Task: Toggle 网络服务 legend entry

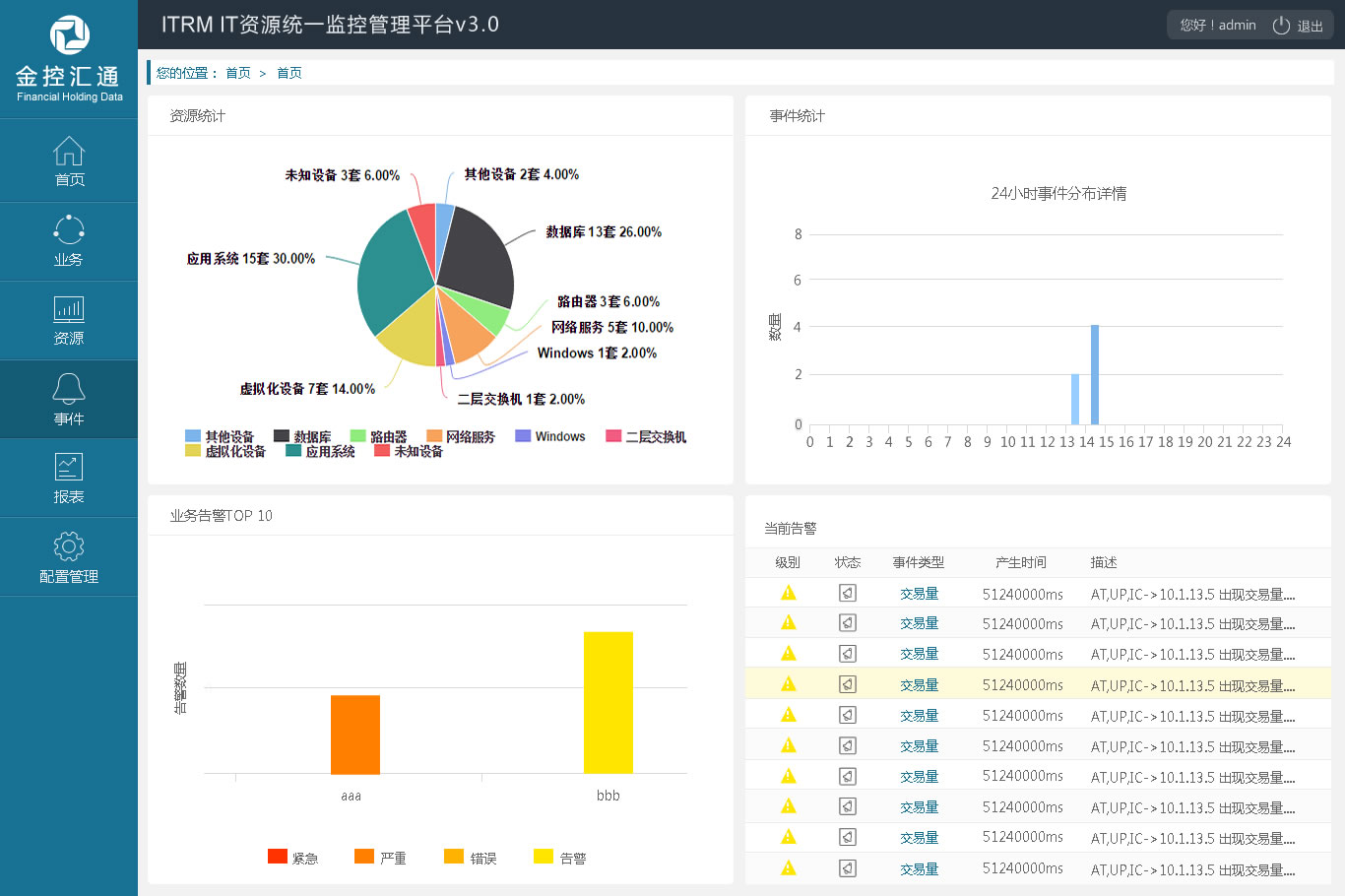Action: [x=461, y=436]
